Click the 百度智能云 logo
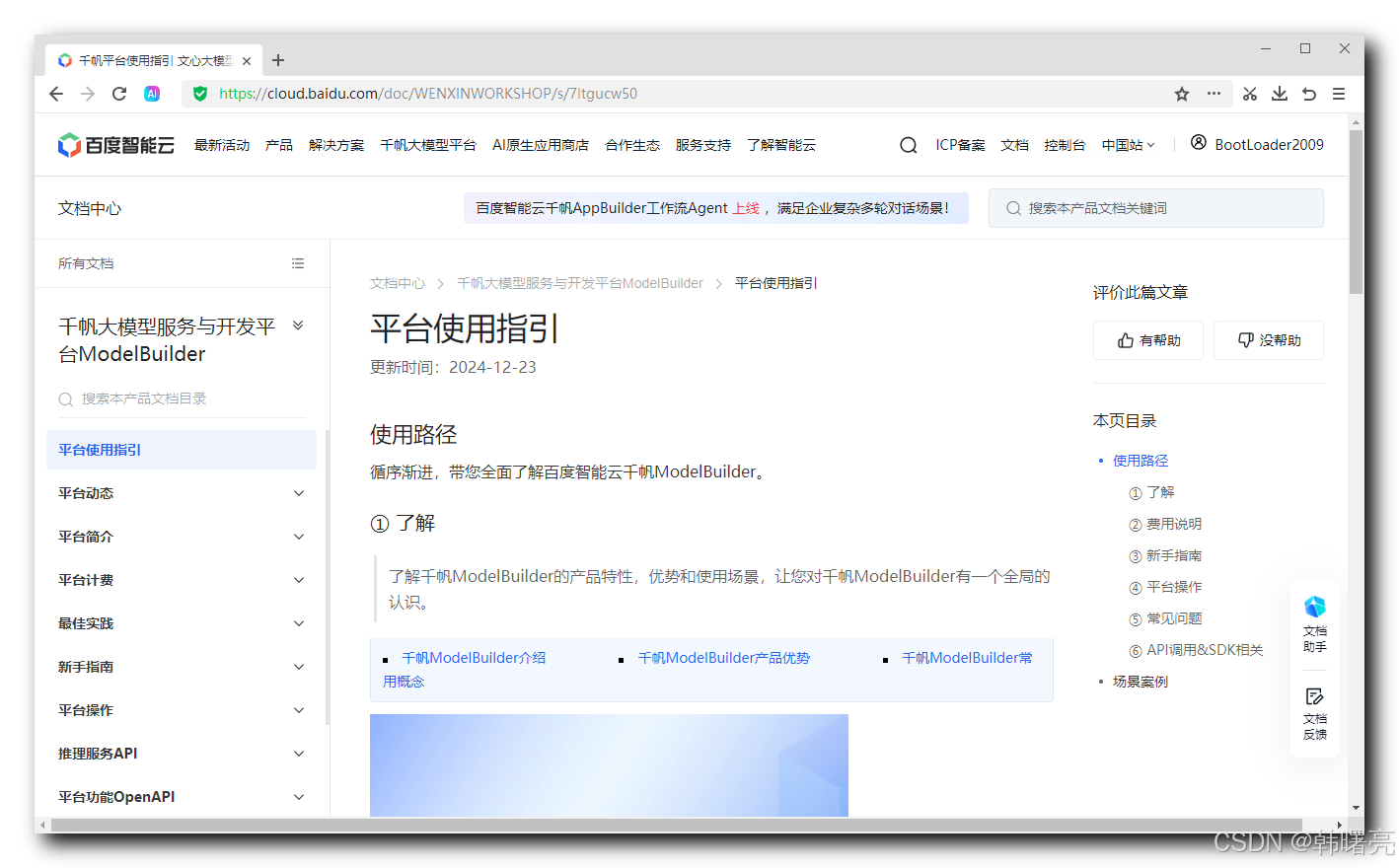The width and height of the screenshot is (1399, 868). pos(116,145)
